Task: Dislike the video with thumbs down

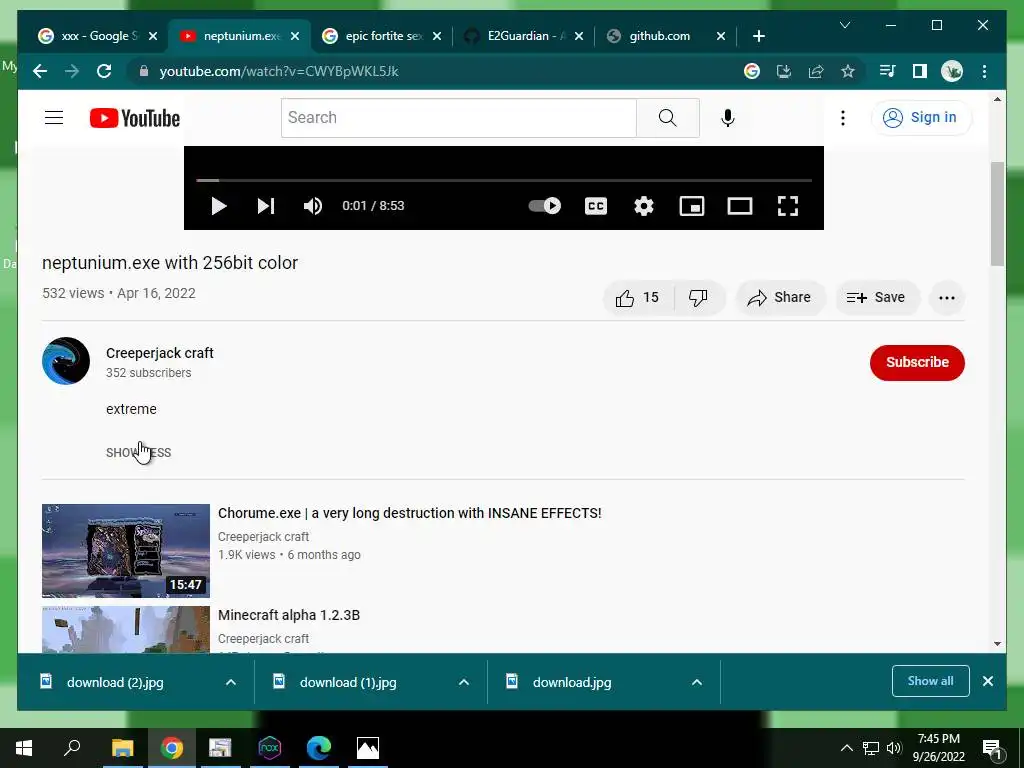Action: point(698,298)
